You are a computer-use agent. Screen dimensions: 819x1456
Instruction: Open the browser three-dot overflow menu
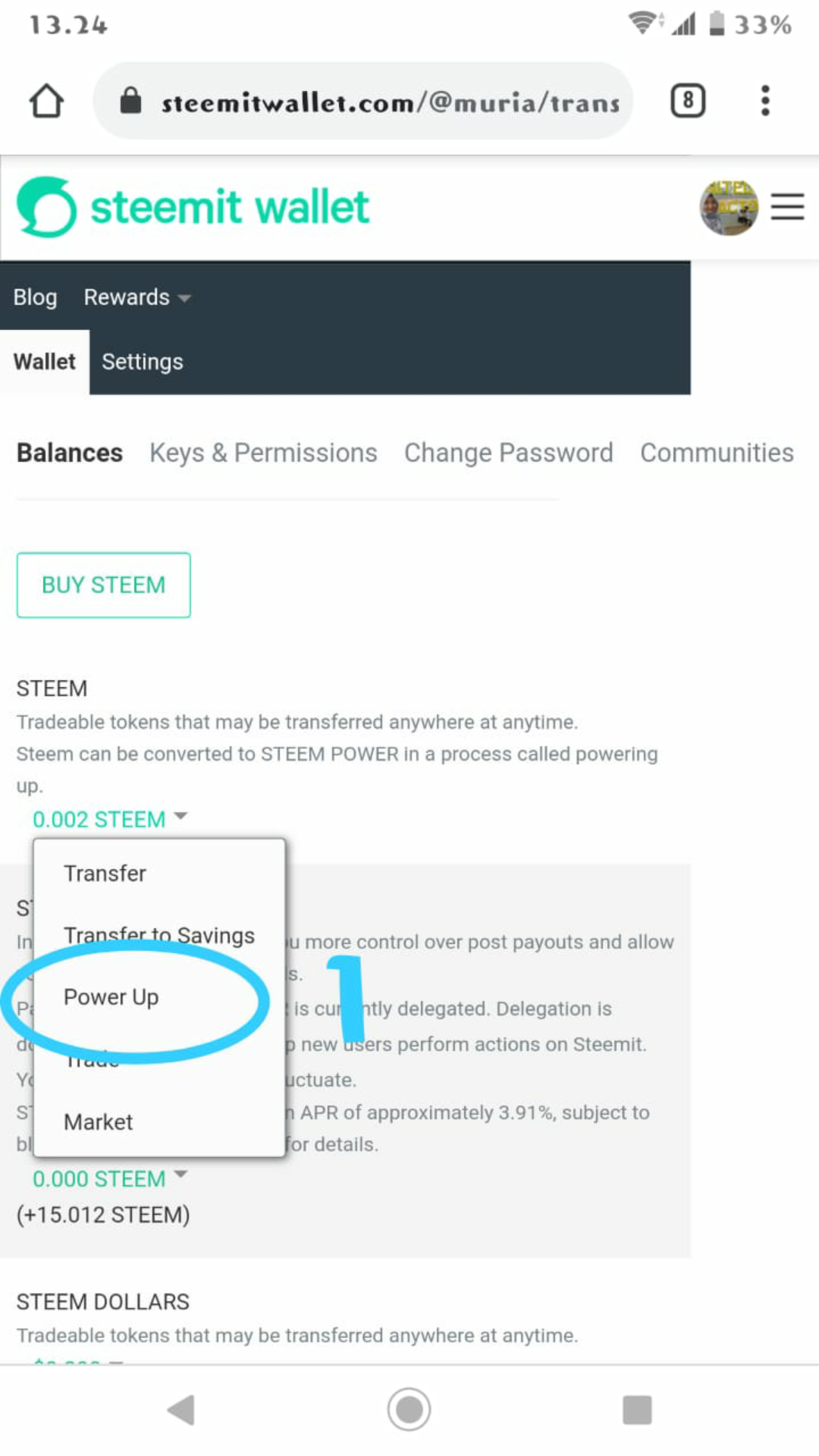click(765, 101)
